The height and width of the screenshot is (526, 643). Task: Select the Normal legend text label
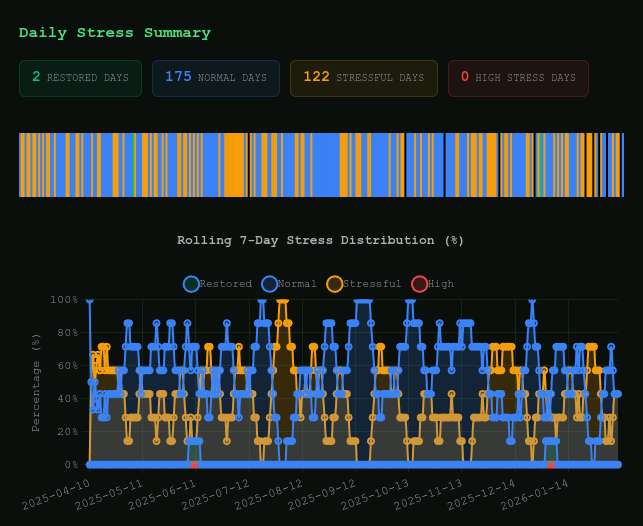point(297,284)
